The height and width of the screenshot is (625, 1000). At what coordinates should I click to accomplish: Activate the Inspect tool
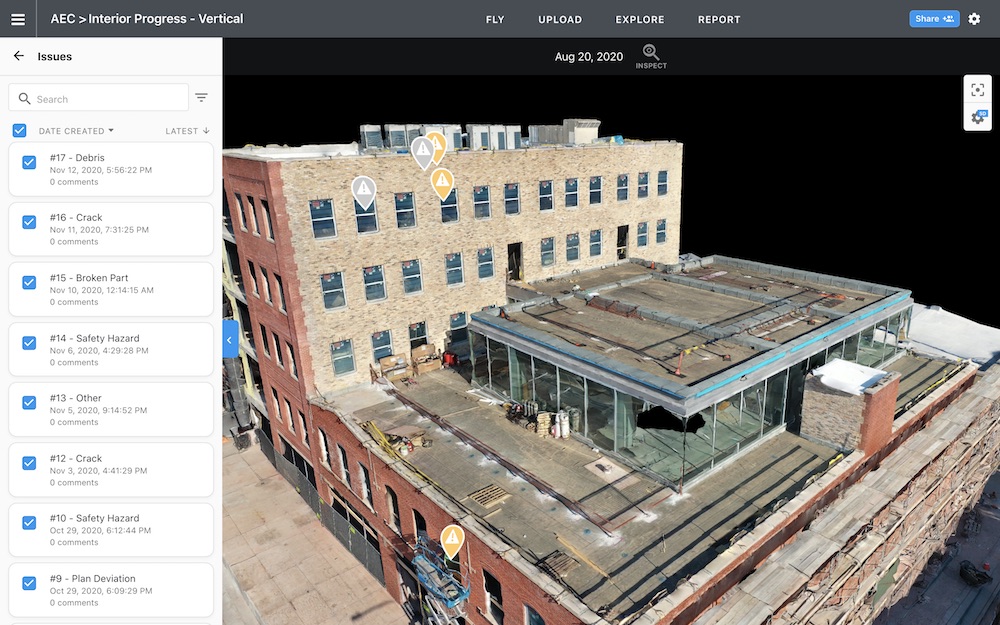click(651, 57)
